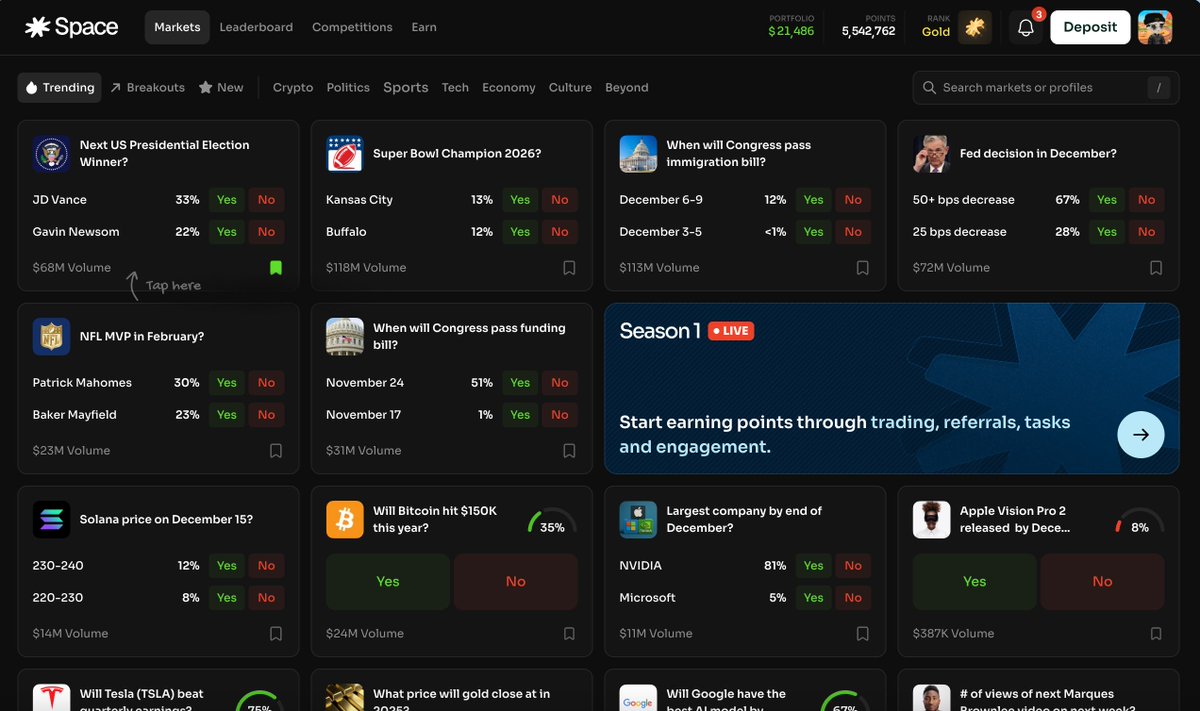Click Yes on the Bitcoin $150K market
1200x711 pixels.
coord(387,581)
